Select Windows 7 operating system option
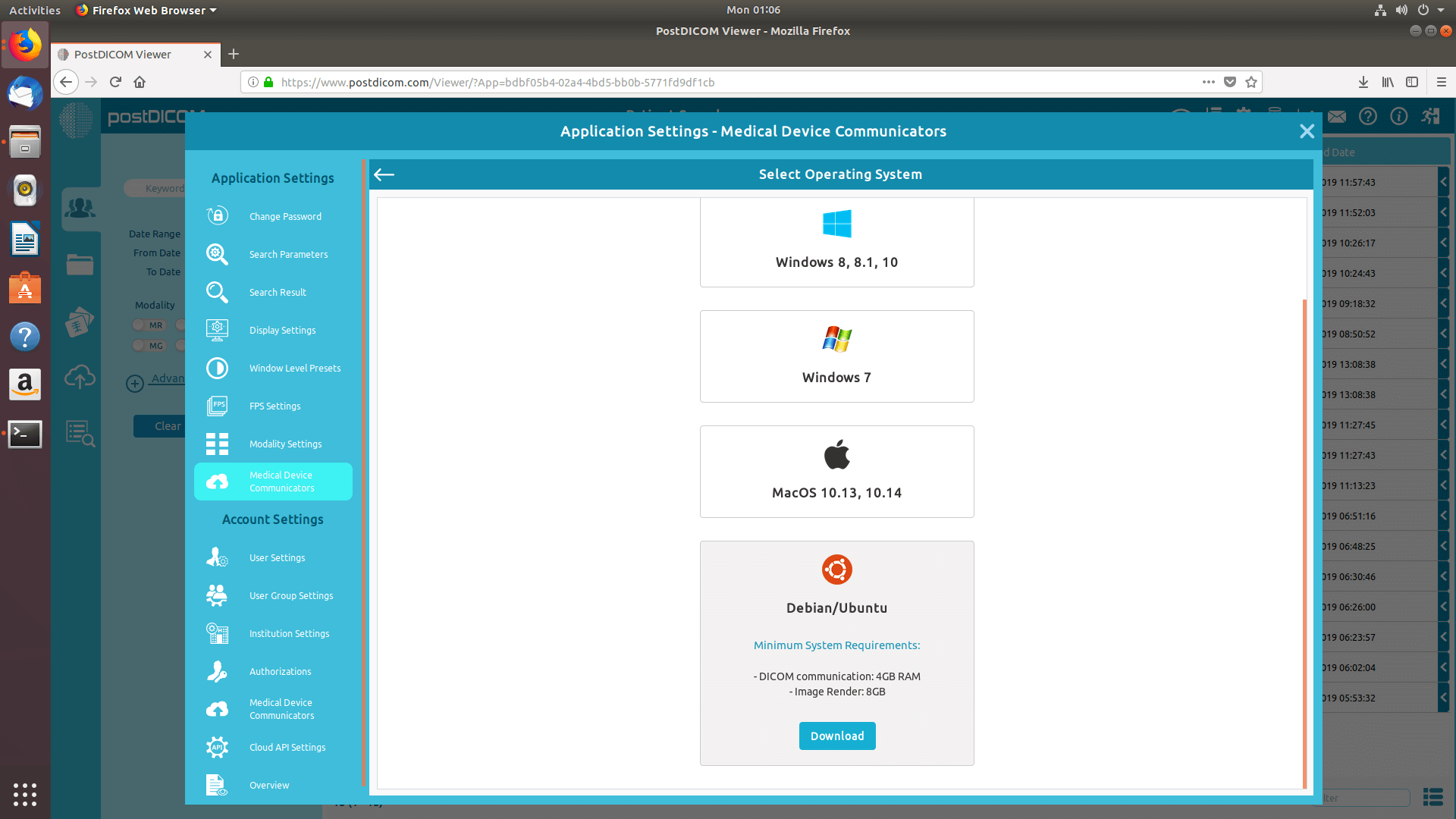Image resolution: width=1456 pixels, height=819 pixels. [836, 356]
